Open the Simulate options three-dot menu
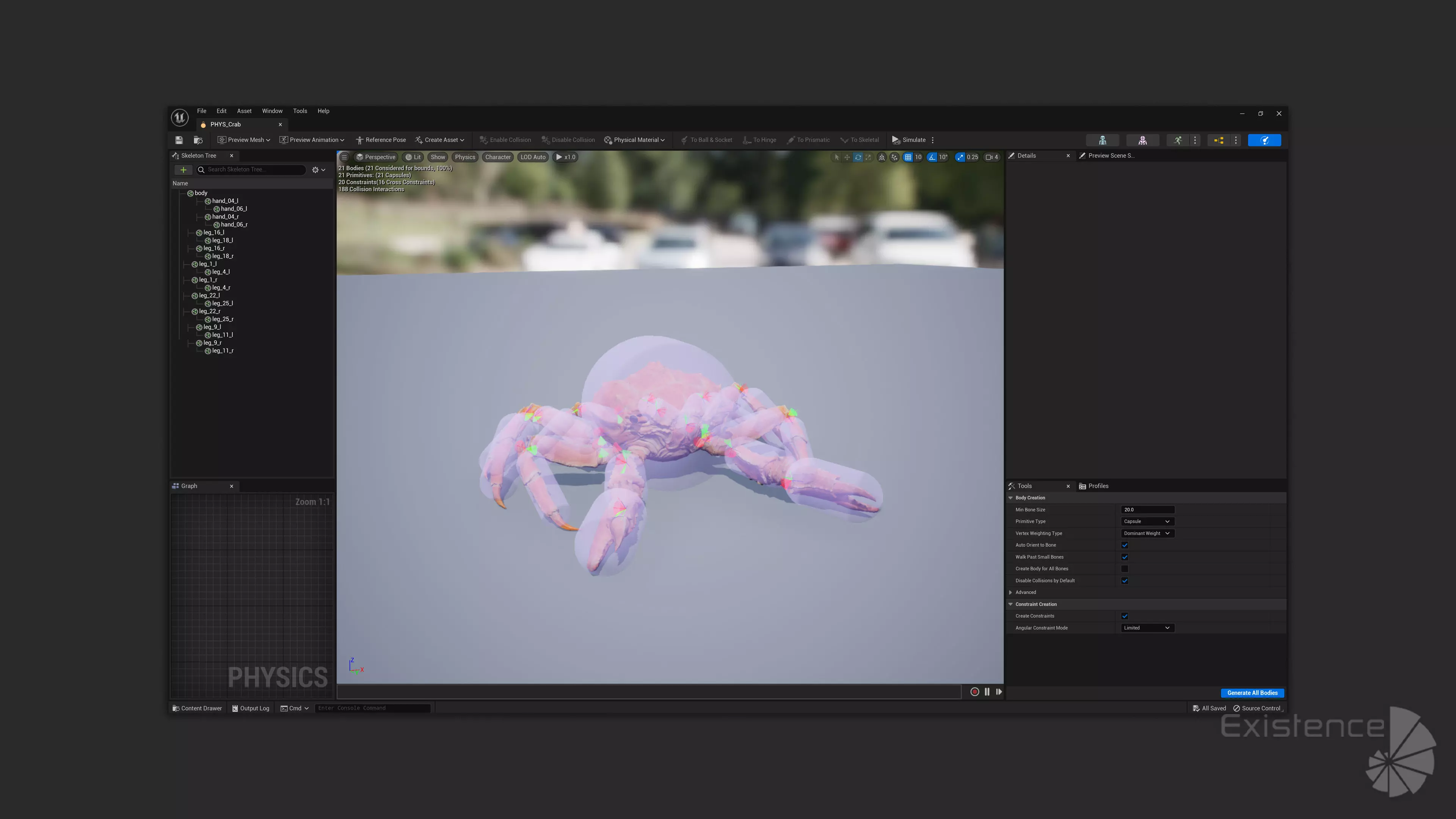 pyautogui.click(x=933, y=140)
